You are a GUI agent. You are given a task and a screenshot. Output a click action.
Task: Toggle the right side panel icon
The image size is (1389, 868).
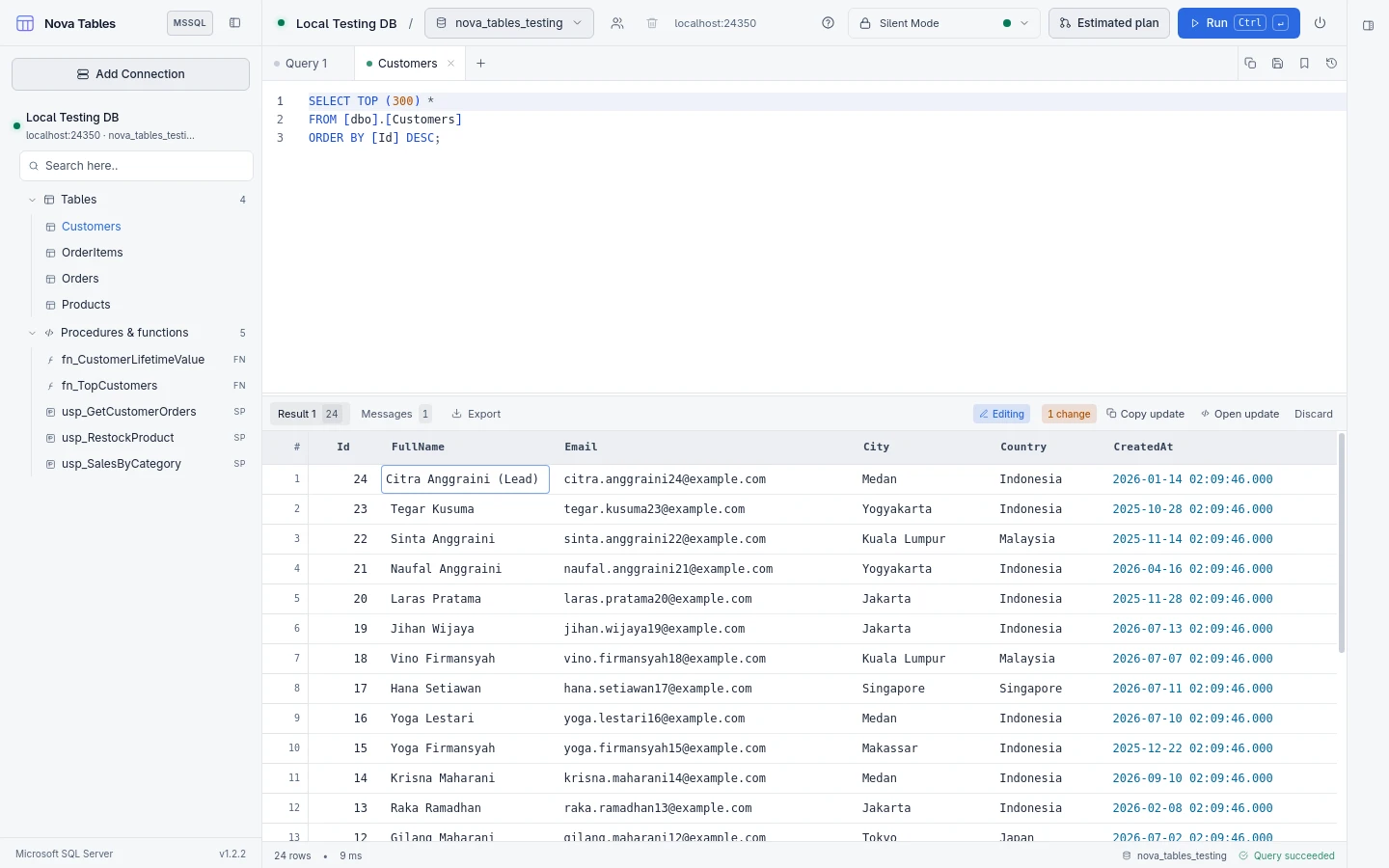[x=1368, y=26]
